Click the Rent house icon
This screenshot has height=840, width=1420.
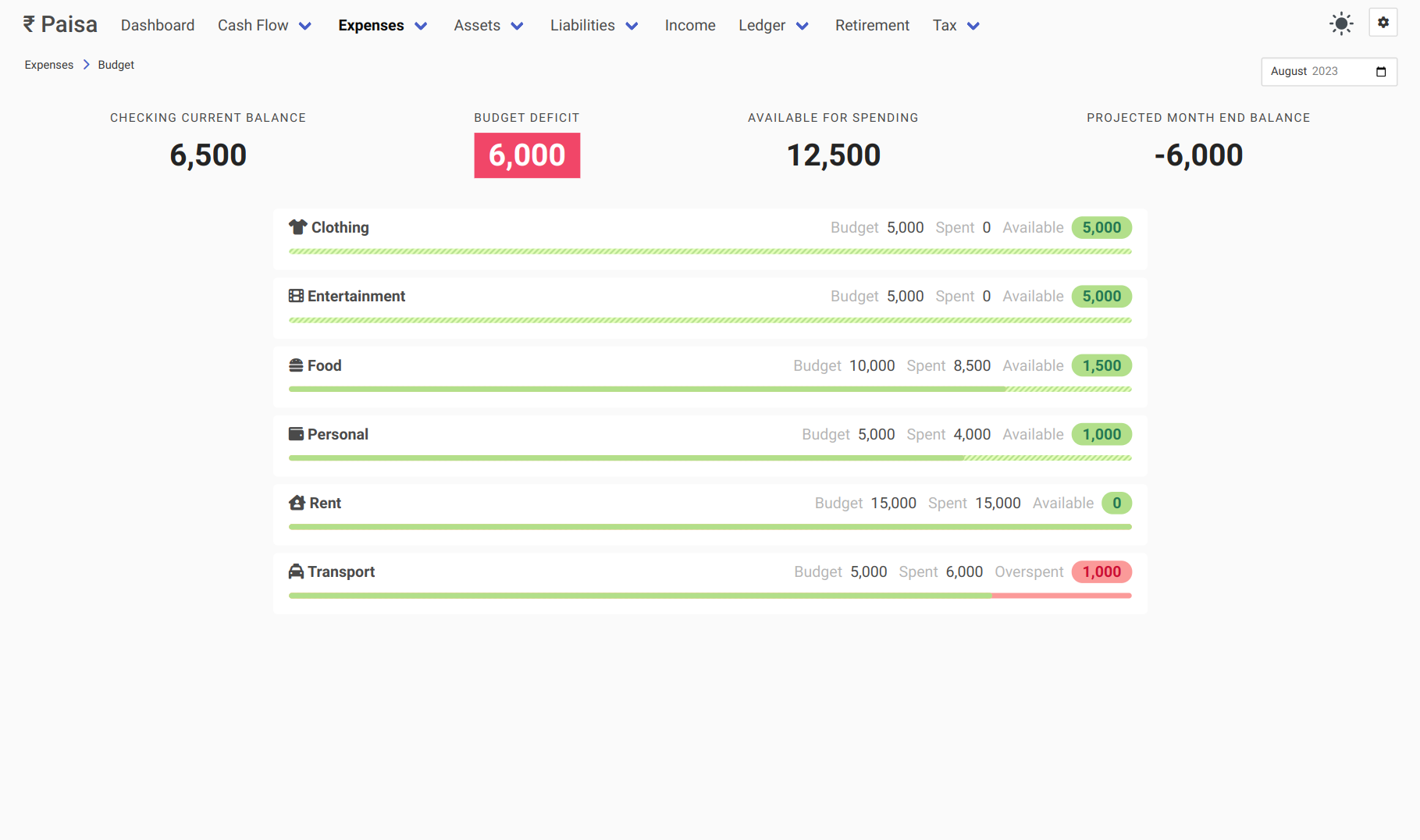pos(297,503)
